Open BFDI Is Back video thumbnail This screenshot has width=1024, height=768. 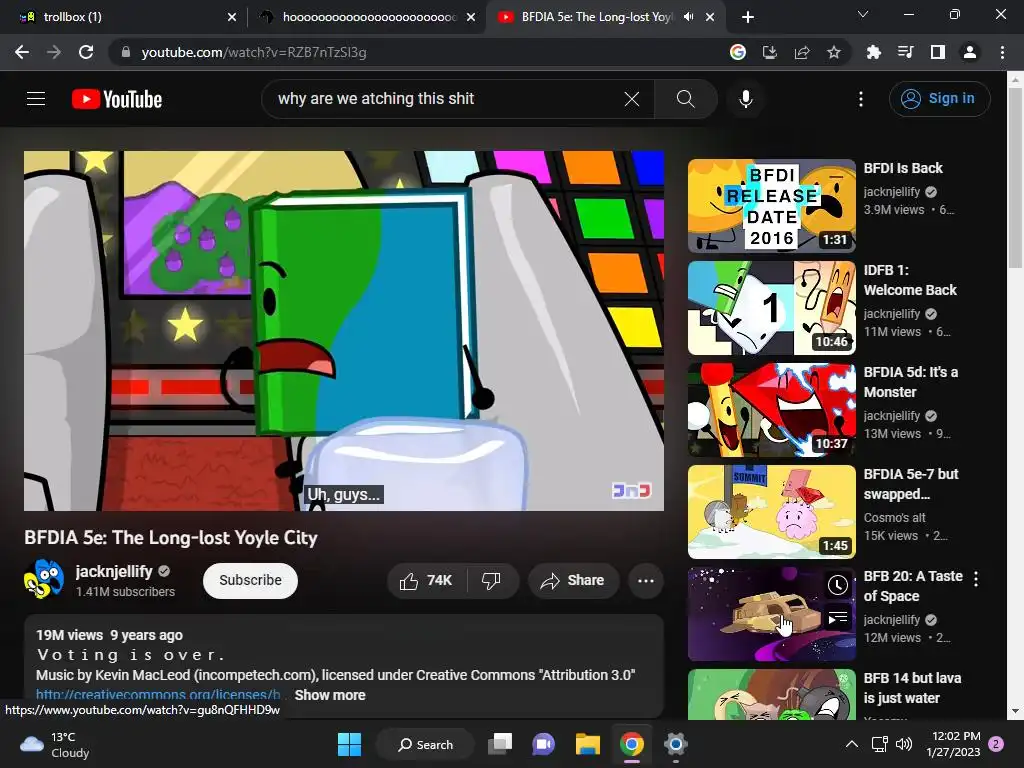[771, 206]
